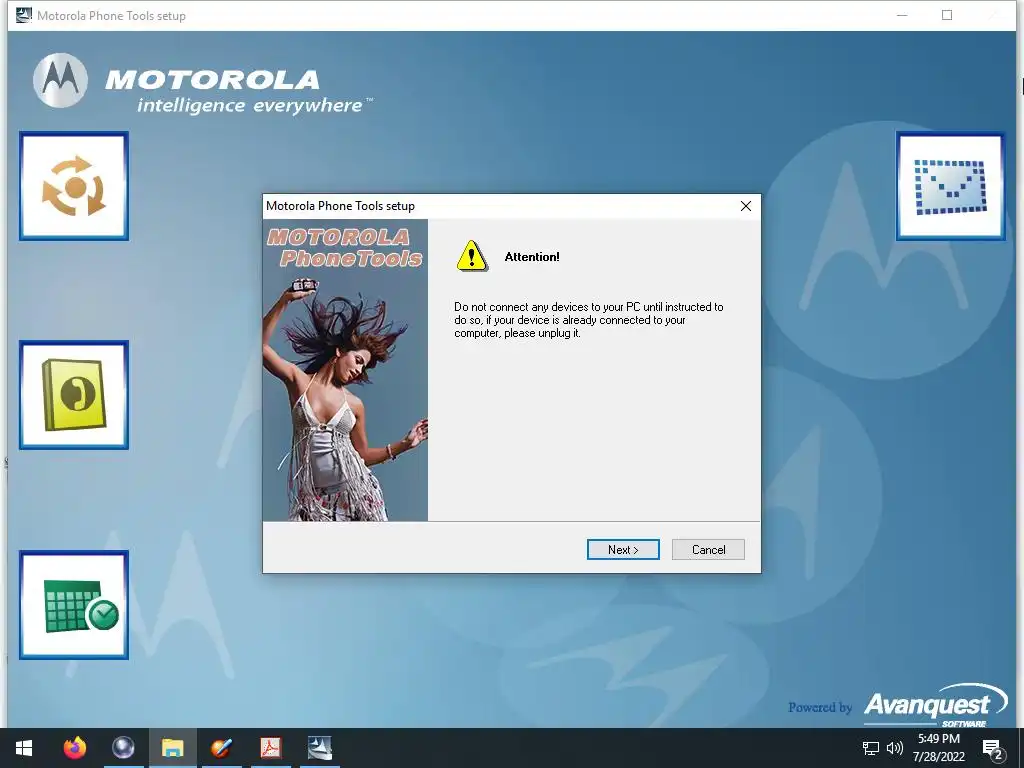Cancel the Motorola Phone Tools setup
This screenshot has width=1024, height=768.
pyautogui.click(x=708, y=549)
